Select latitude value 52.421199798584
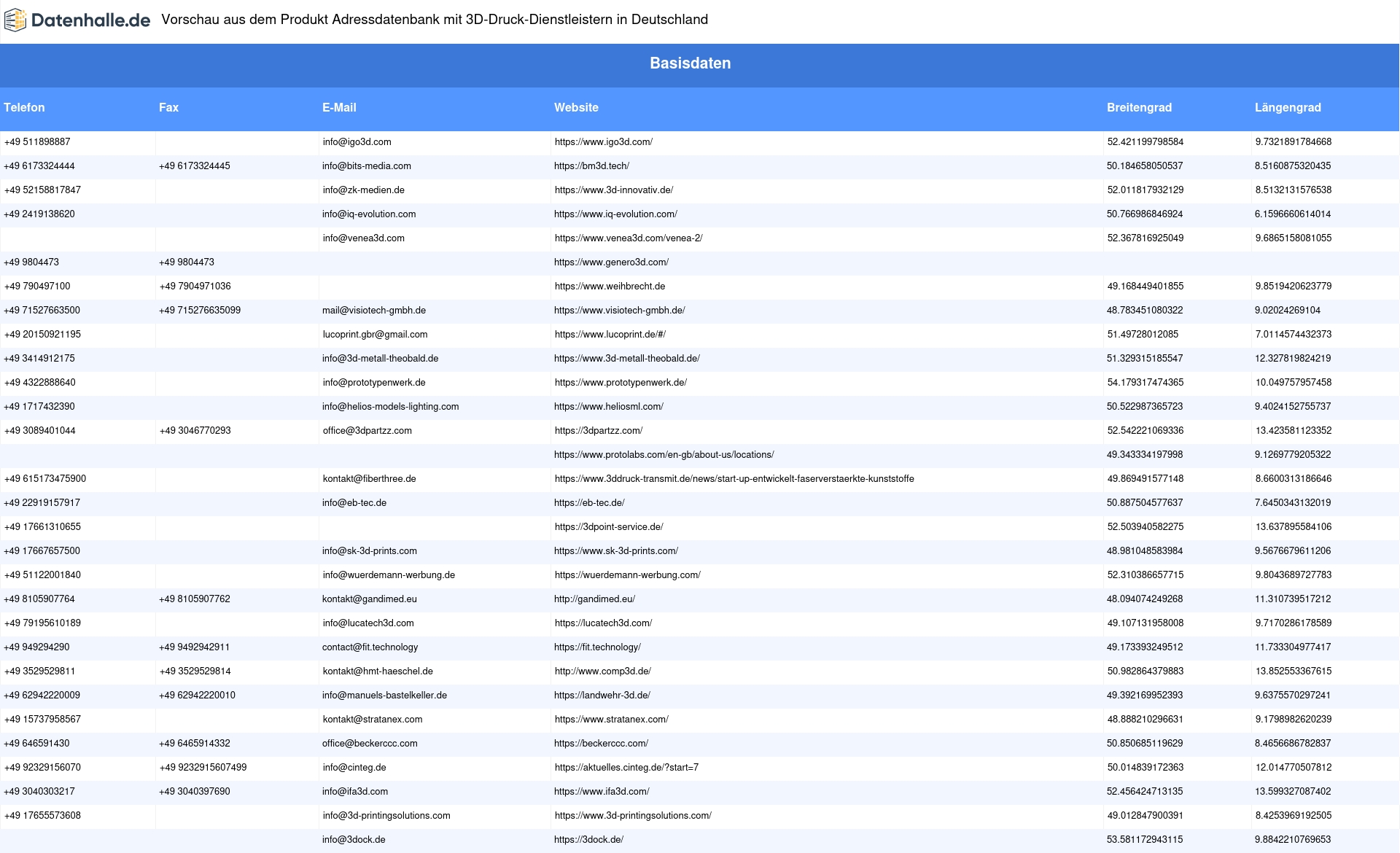 1146,142
